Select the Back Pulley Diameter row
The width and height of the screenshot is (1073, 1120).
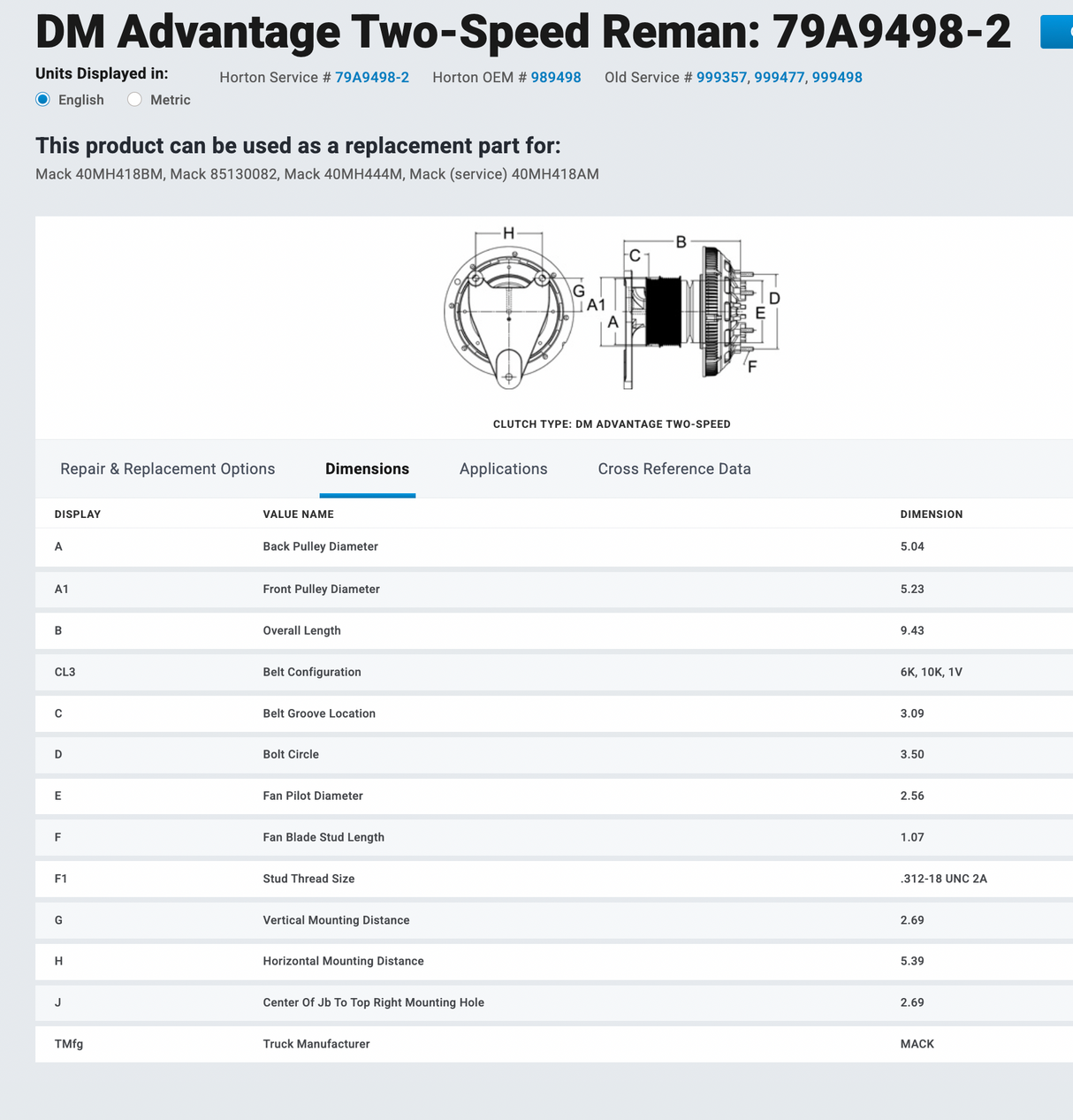point(320,547)
